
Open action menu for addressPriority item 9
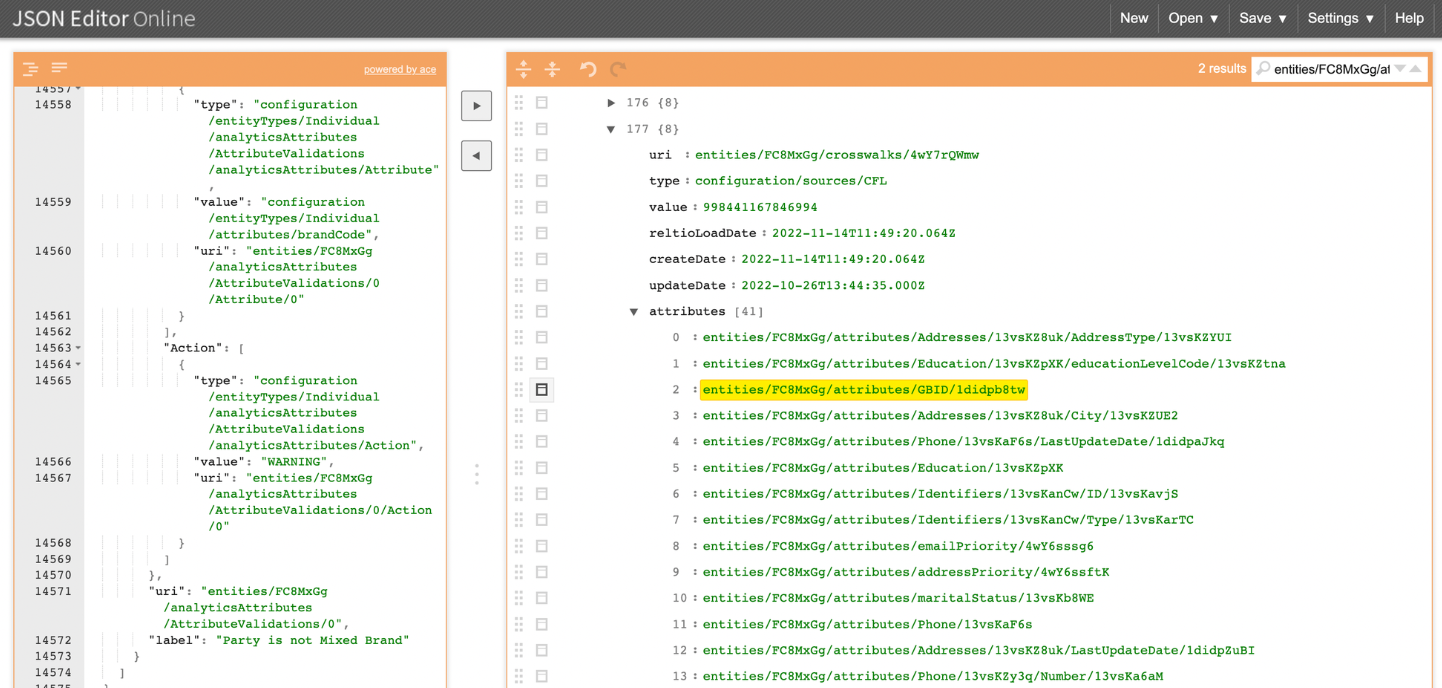coord(542,572)
